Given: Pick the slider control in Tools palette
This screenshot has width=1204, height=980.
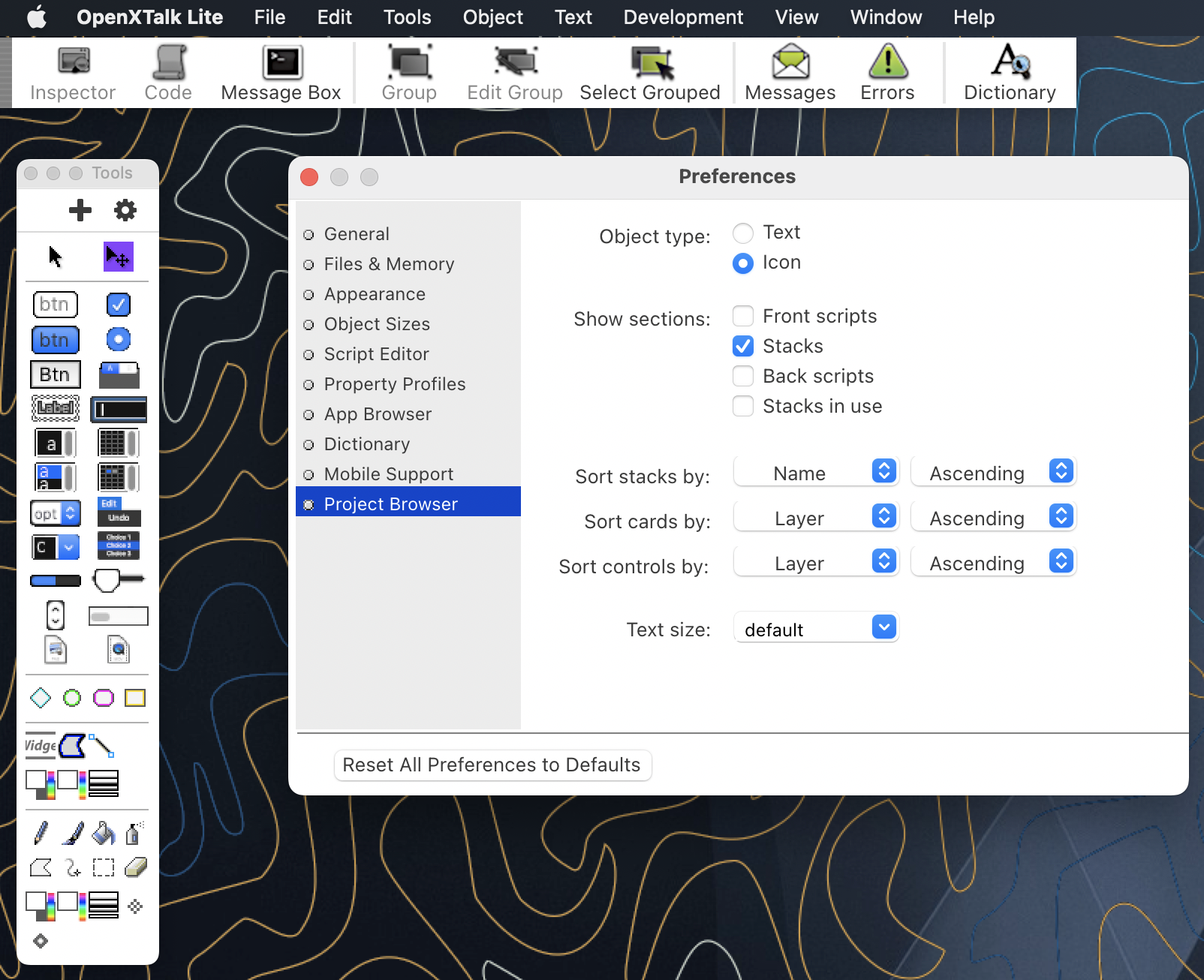Looking at the screenshot, I should [119, 579].
